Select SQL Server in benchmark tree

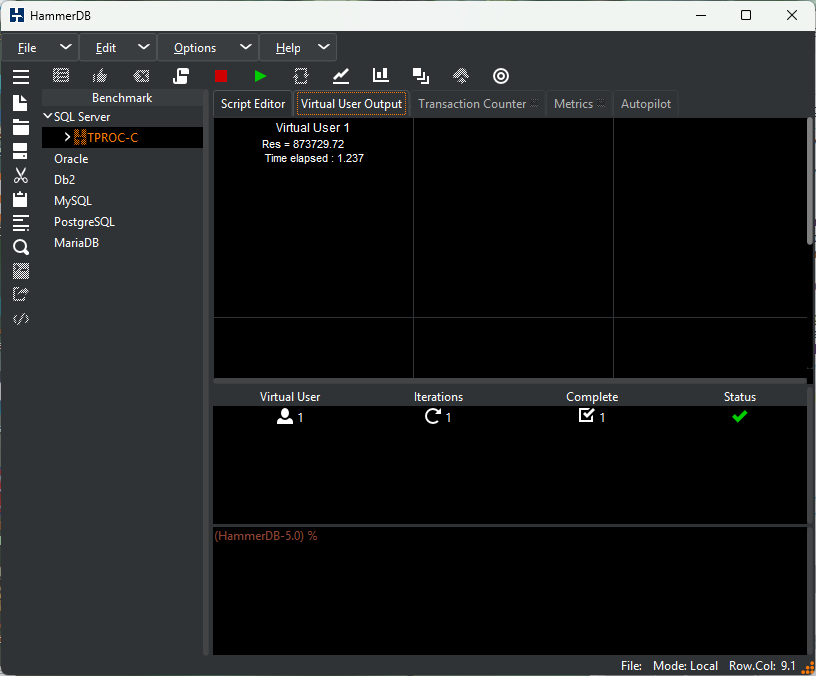(82, 117)
